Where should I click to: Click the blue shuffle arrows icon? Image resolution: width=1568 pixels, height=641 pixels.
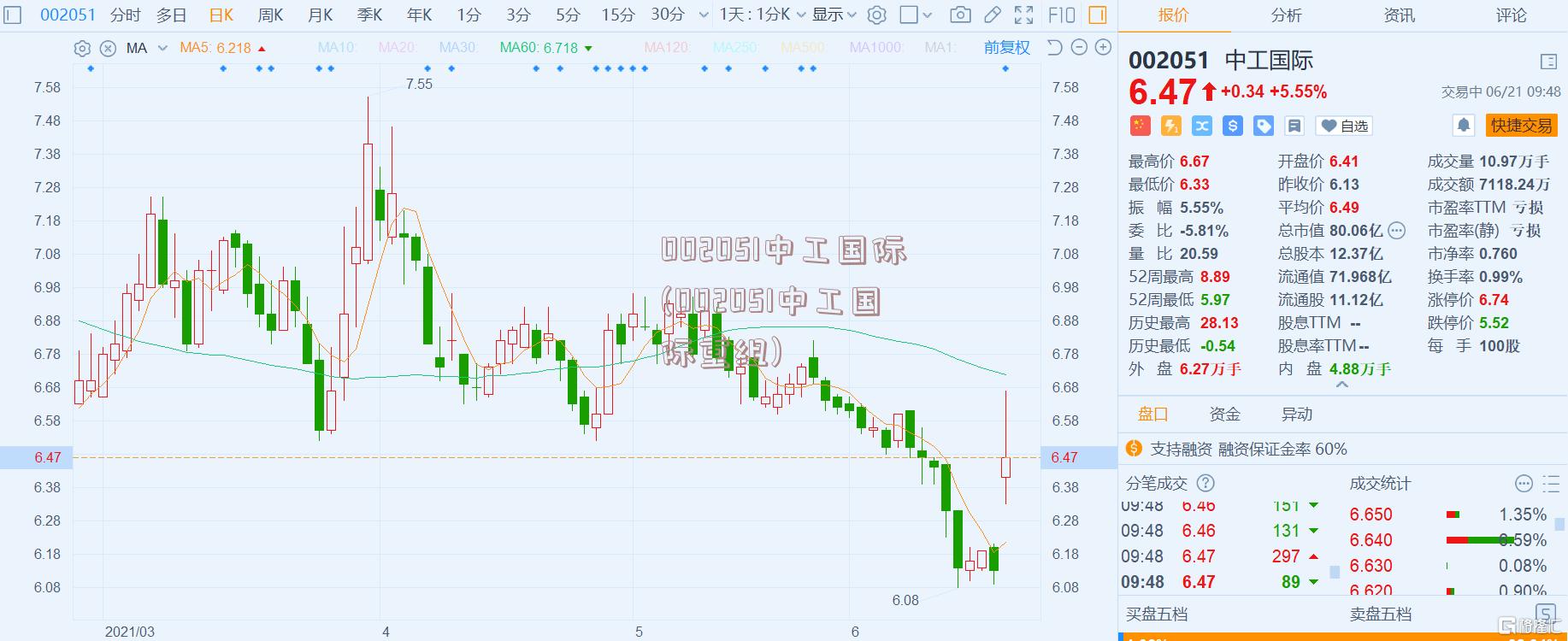1202,126
